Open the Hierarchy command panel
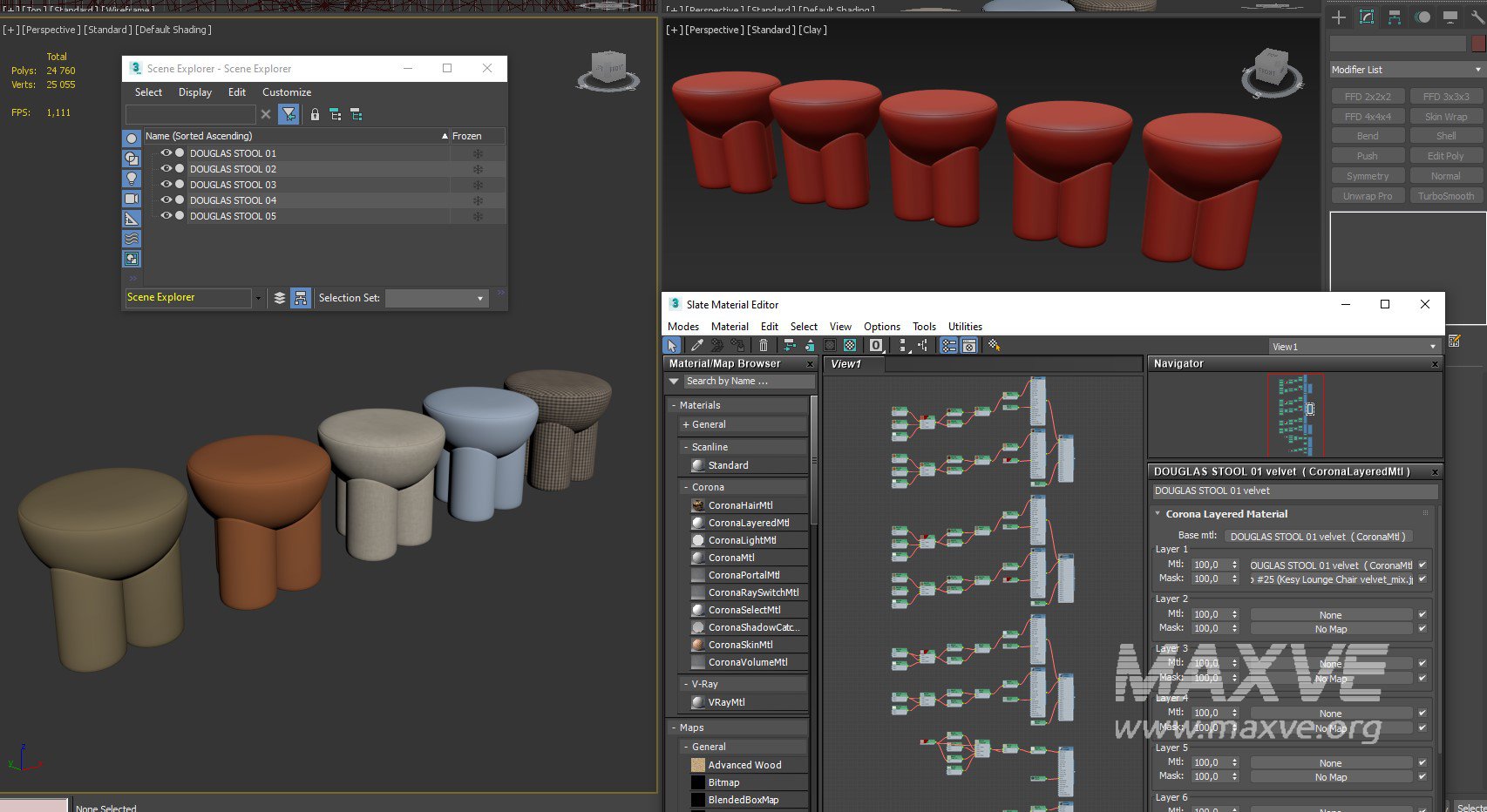Viewport: 1487px width, 812px height. [1395, 17]
